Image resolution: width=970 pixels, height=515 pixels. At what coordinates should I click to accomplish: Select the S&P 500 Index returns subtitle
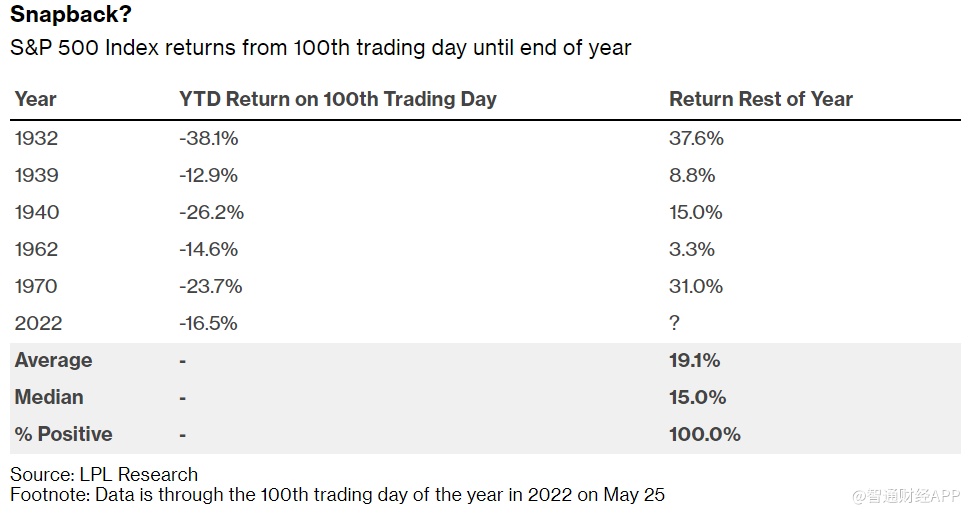pos(320,47)
